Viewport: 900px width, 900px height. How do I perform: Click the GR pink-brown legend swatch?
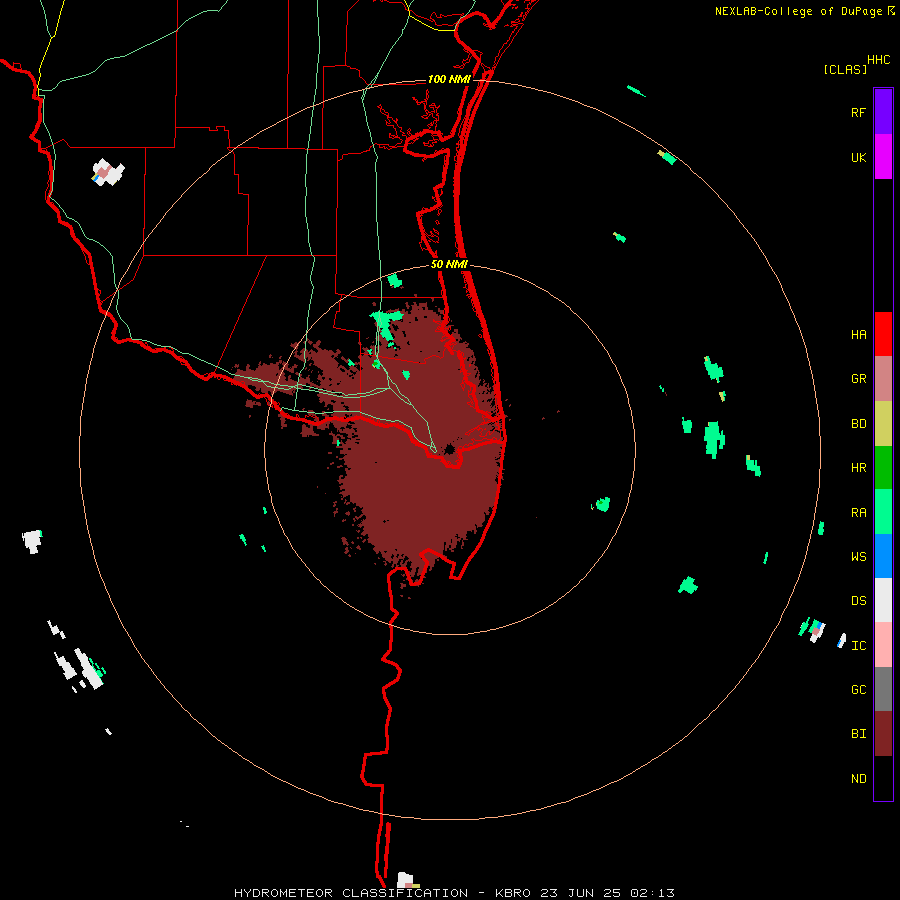(883, 379)
